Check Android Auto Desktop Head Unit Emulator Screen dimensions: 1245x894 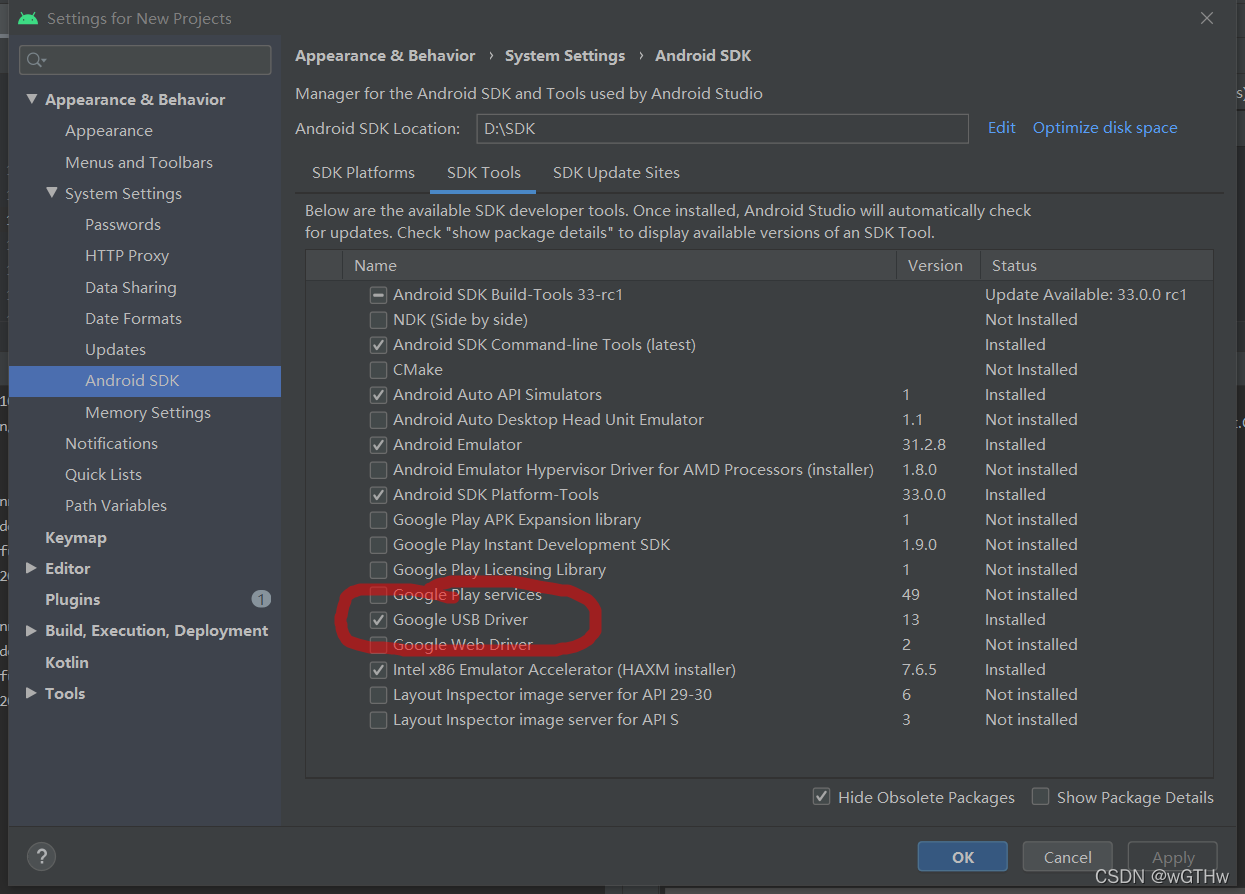pos(378,420)
